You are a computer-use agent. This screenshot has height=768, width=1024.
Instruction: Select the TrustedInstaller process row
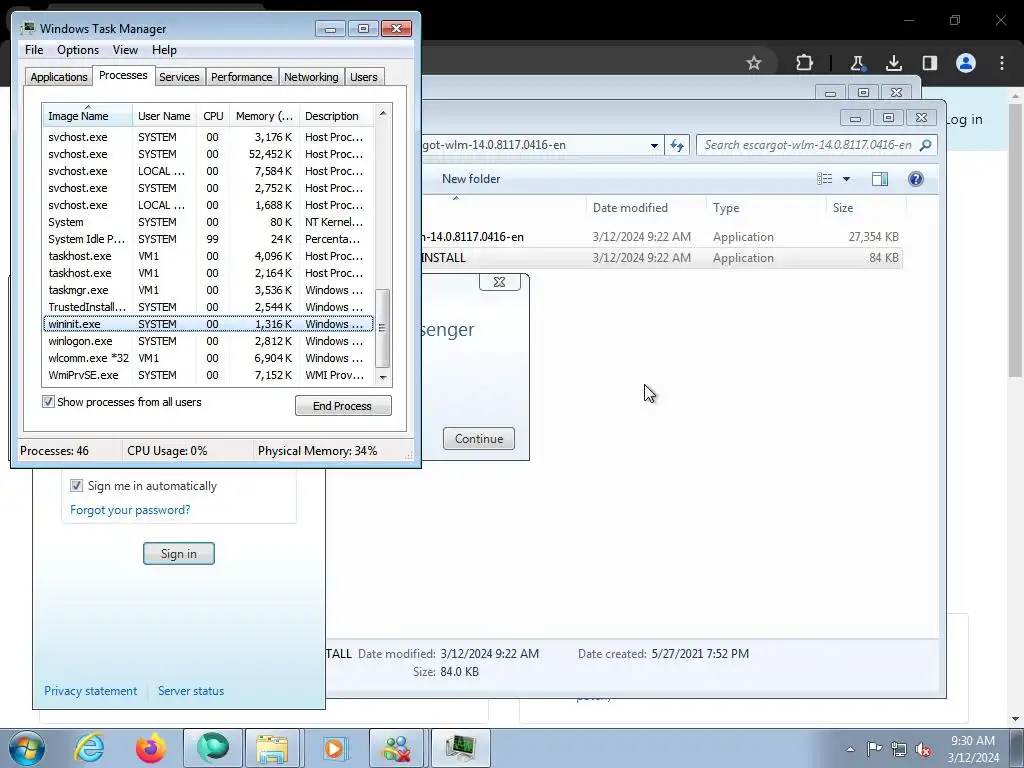tap(208, 307)
